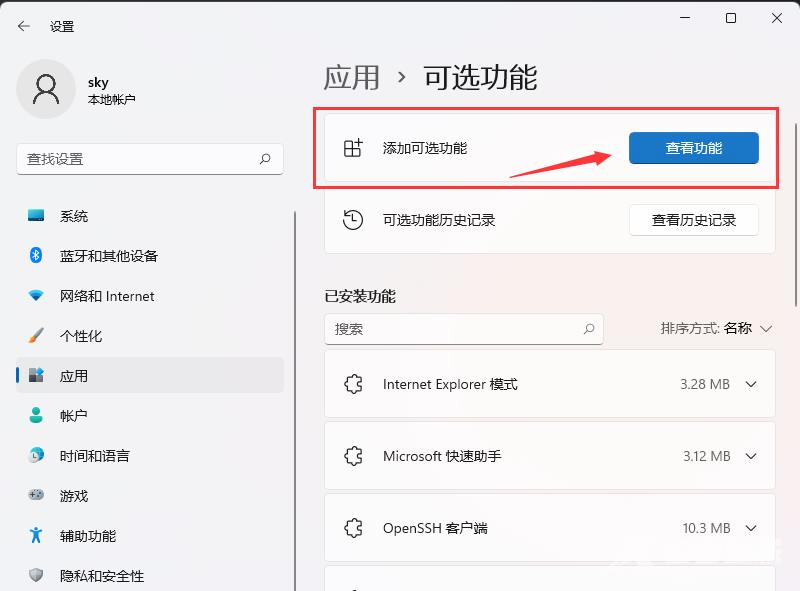Click the Privacy shield icon in the sidebar
Viewport: 800px width, 591px height.
click(36, 575)
